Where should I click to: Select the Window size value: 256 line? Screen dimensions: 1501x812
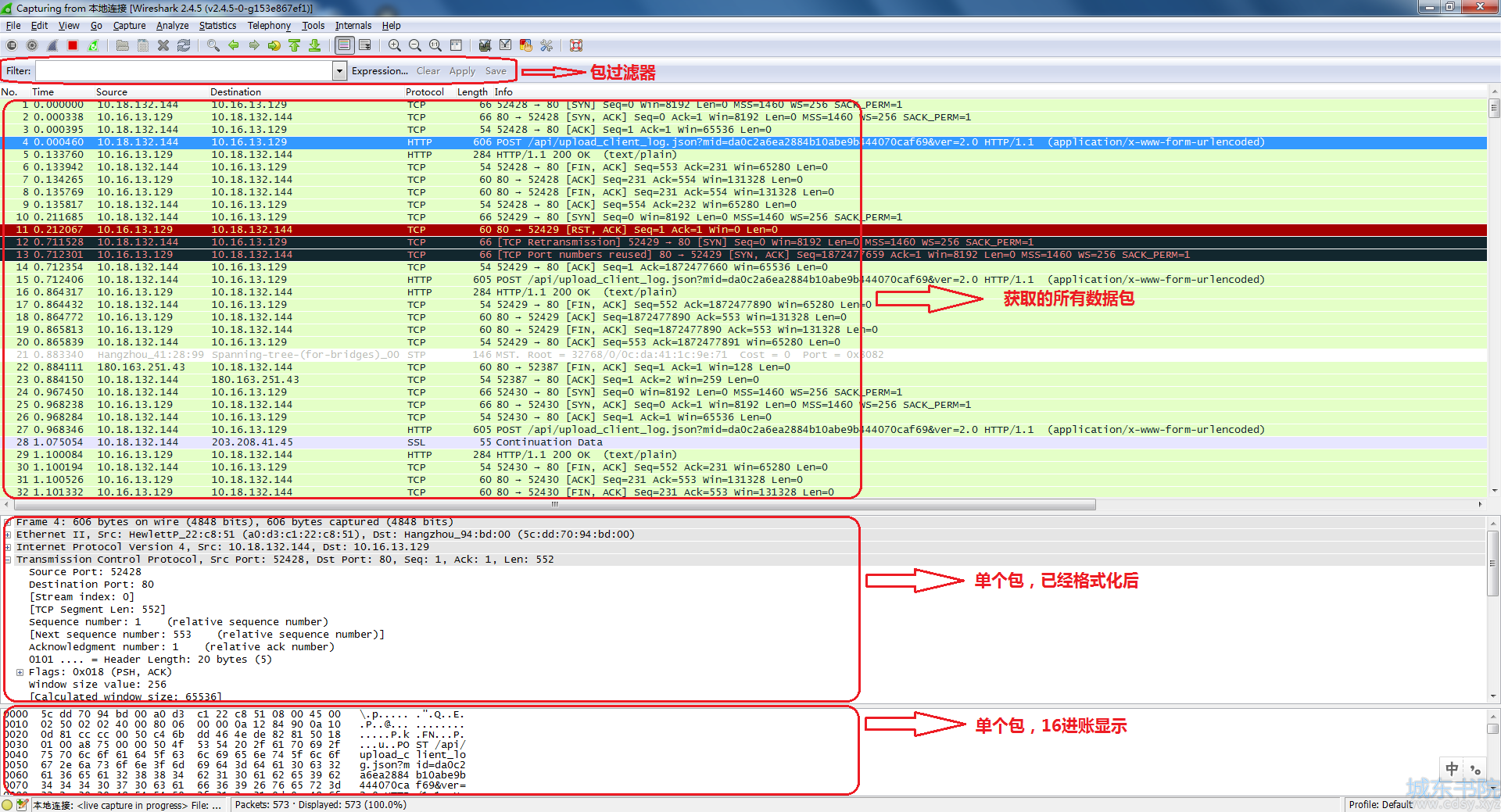coord(98,685)
